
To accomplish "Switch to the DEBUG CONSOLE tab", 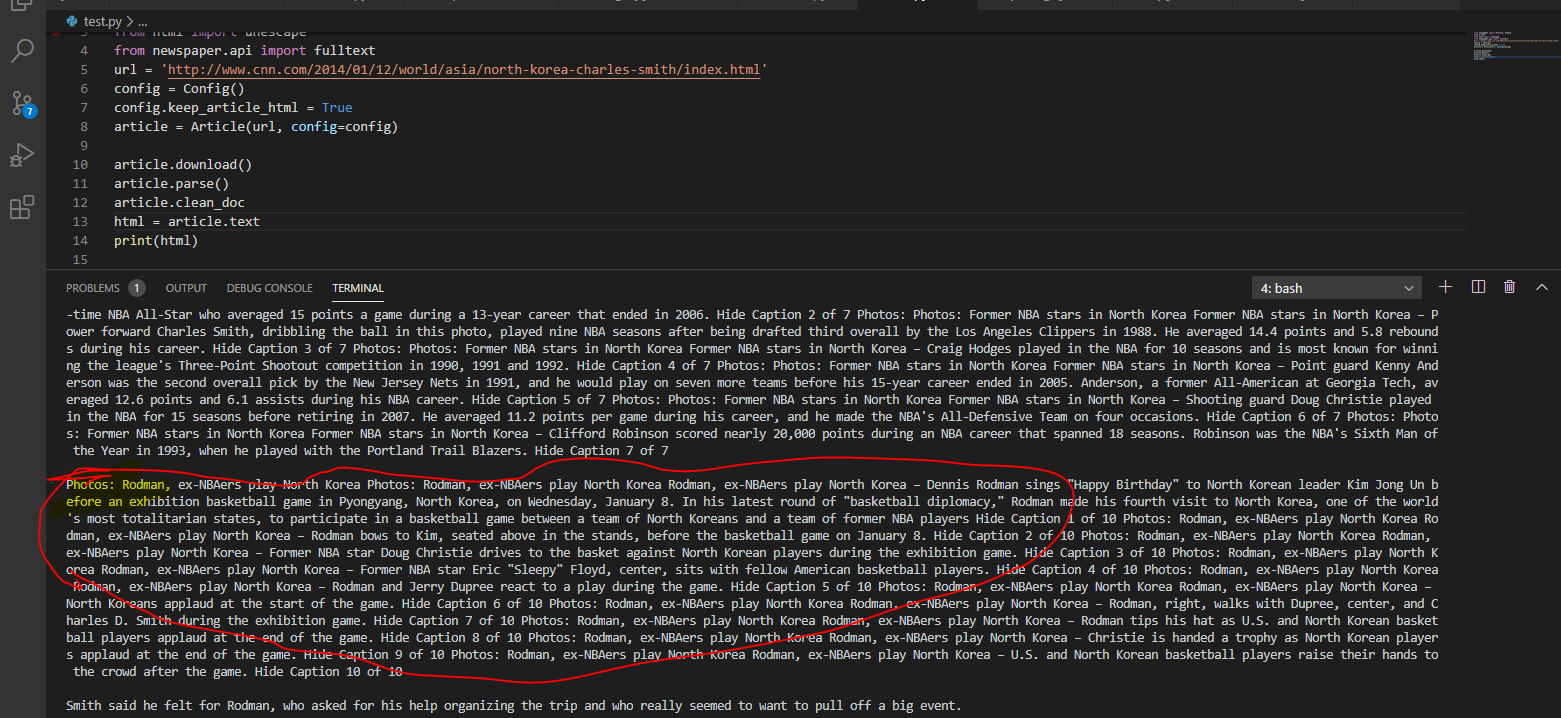I will pyautogui.click(x=269, y=287).
